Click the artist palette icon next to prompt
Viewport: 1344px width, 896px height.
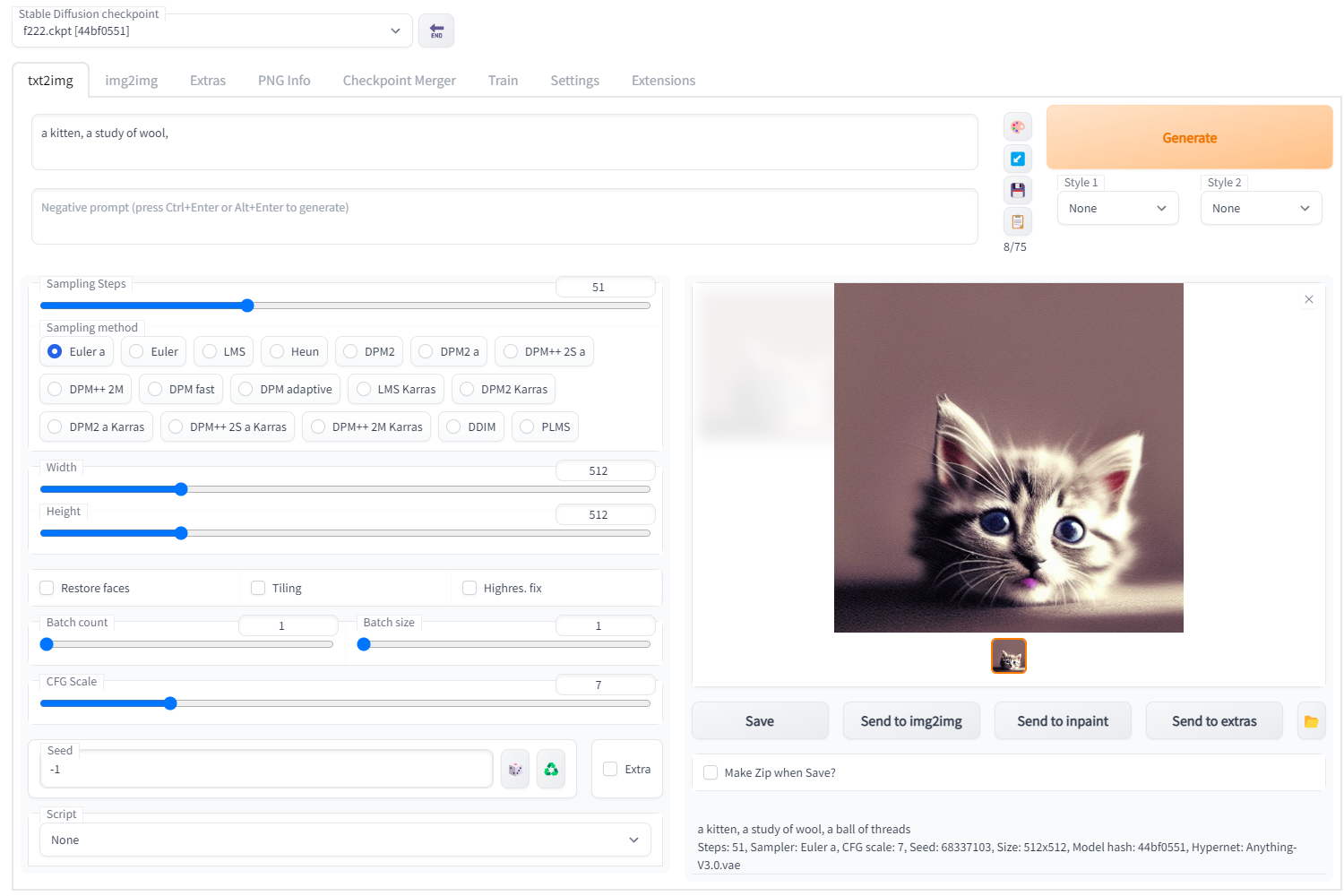pos(1017,127)
